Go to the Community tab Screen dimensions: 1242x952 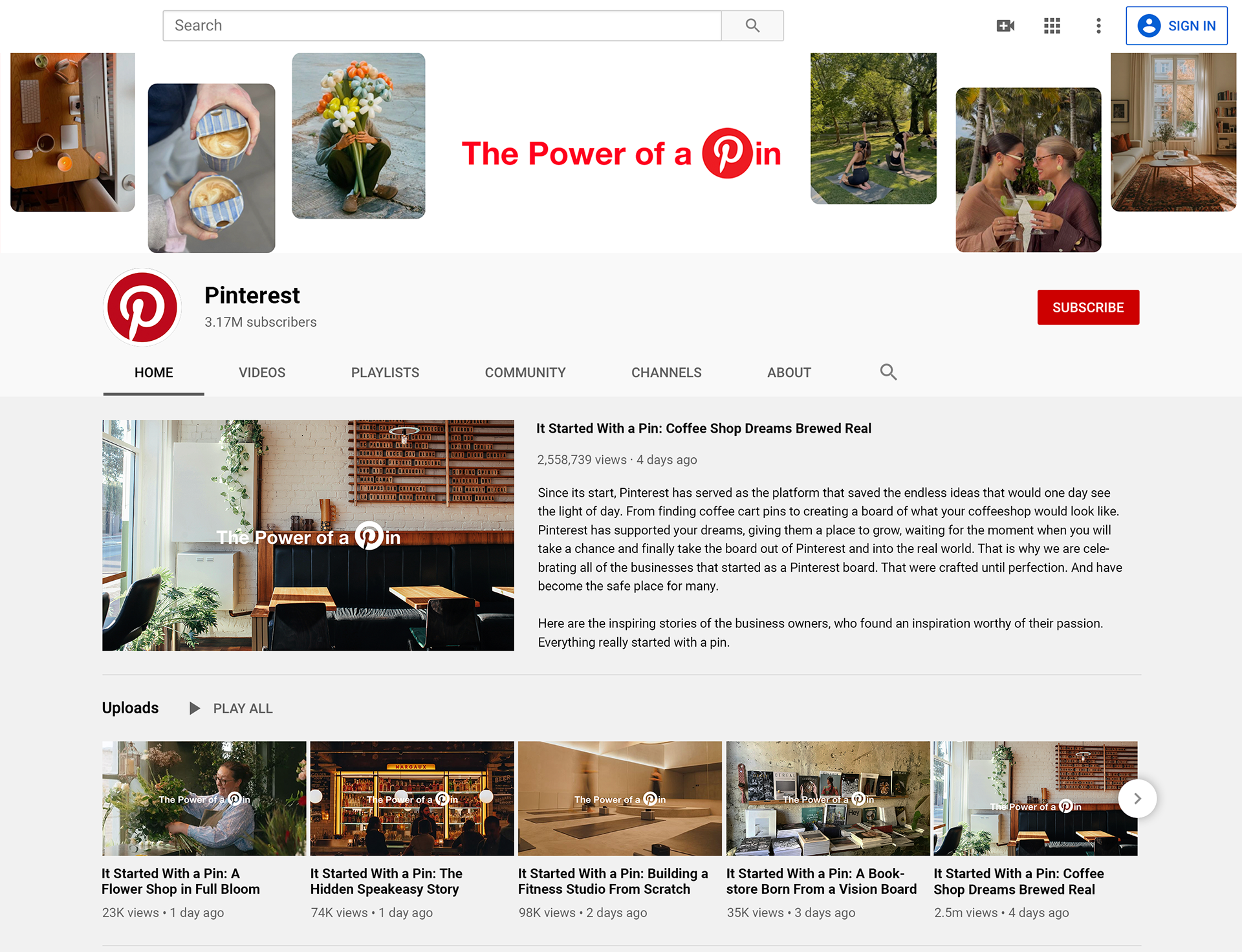525,373
